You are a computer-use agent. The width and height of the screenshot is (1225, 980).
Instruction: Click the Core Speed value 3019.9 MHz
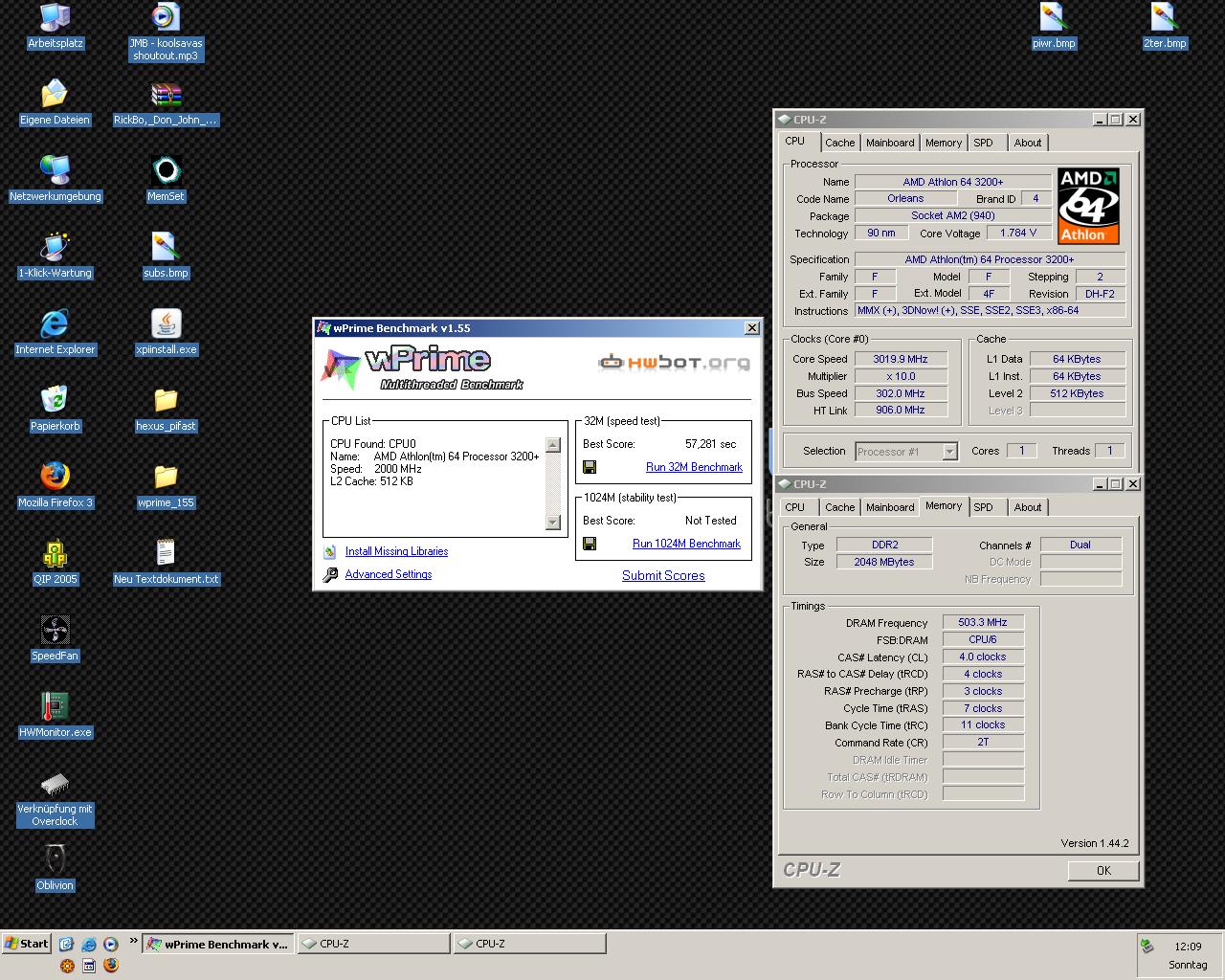point(901,359)
